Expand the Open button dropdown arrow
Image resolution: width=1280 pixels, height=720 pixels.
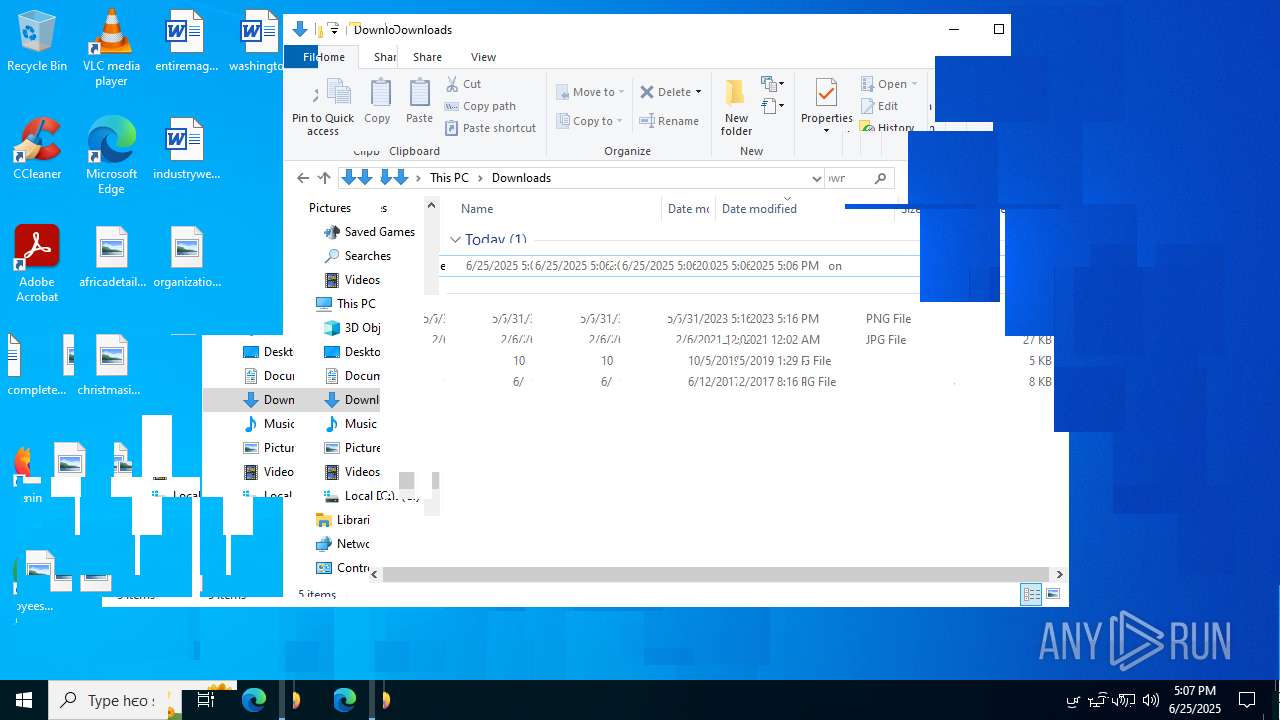[914, 84]
